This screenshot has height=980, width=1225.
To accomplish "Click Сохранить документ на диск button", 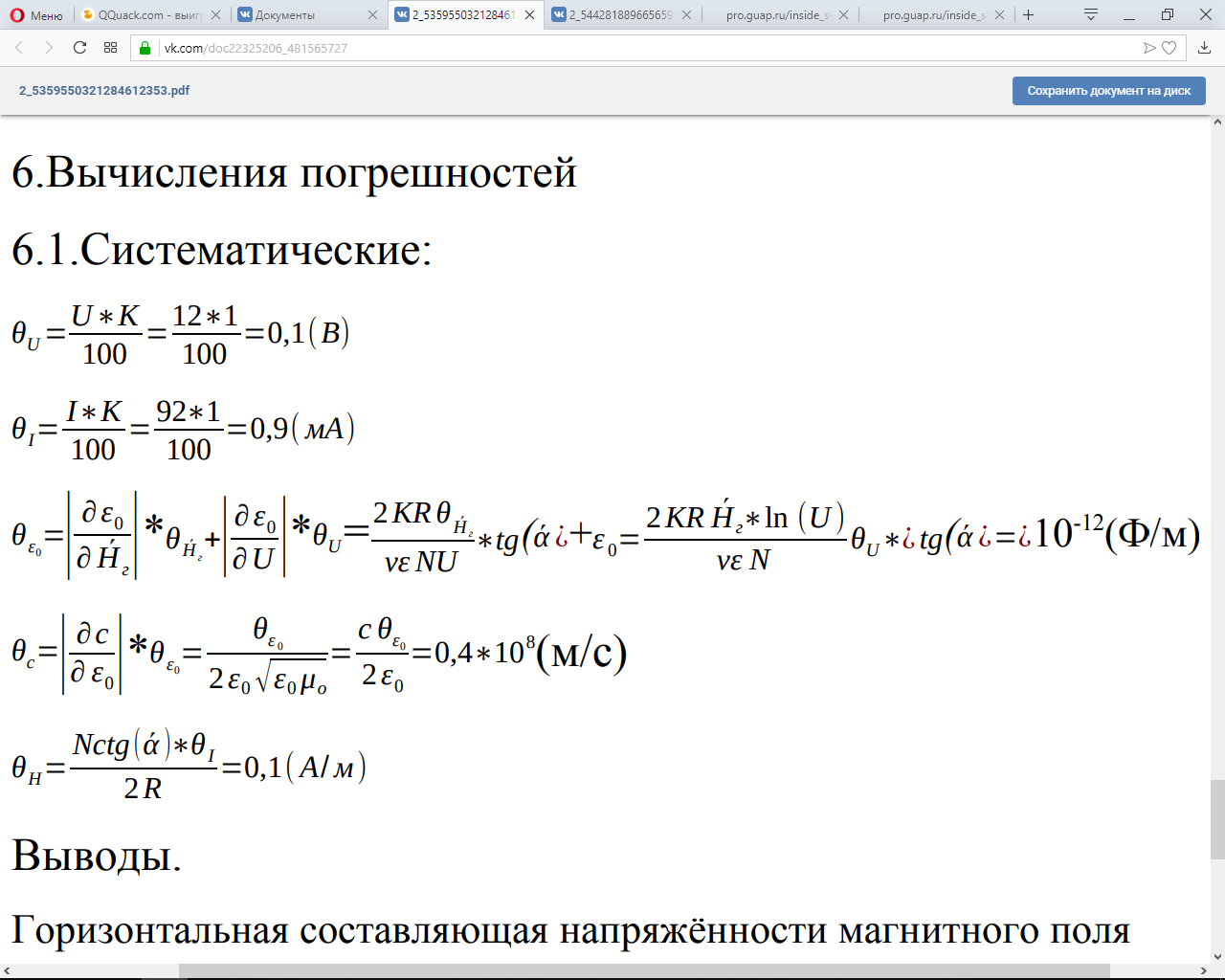I will coord(1109,91).
